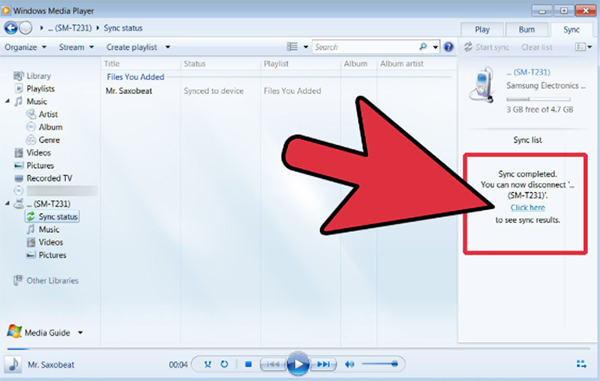Click the music note album art
Viewport: 600px width, 381px height.
pos(13,364)
